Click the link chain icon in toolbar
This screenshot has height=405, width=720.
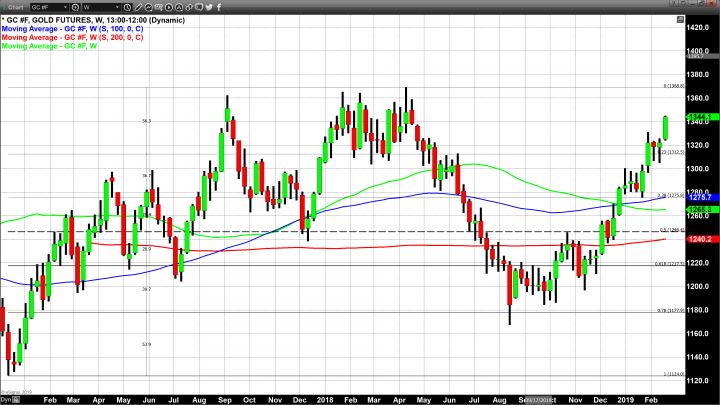tap(188, 7)
